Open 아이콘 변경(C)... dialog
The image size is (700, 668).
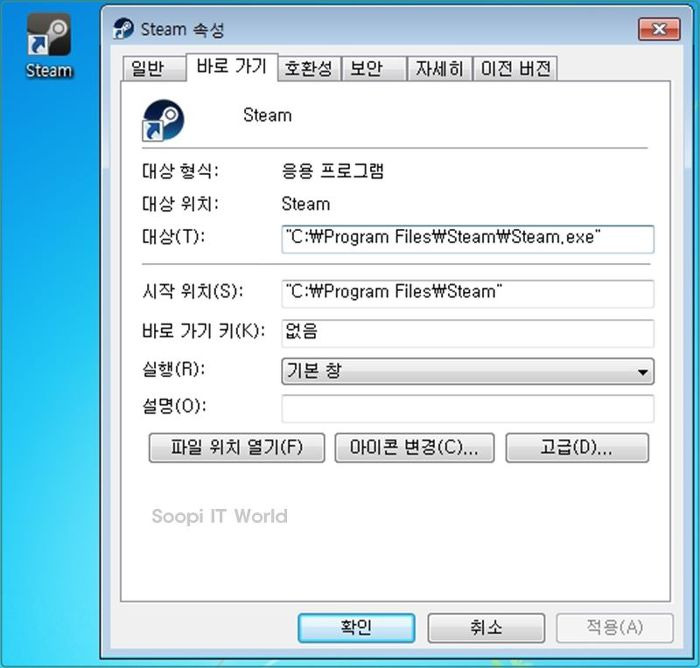tap(414, 447)
